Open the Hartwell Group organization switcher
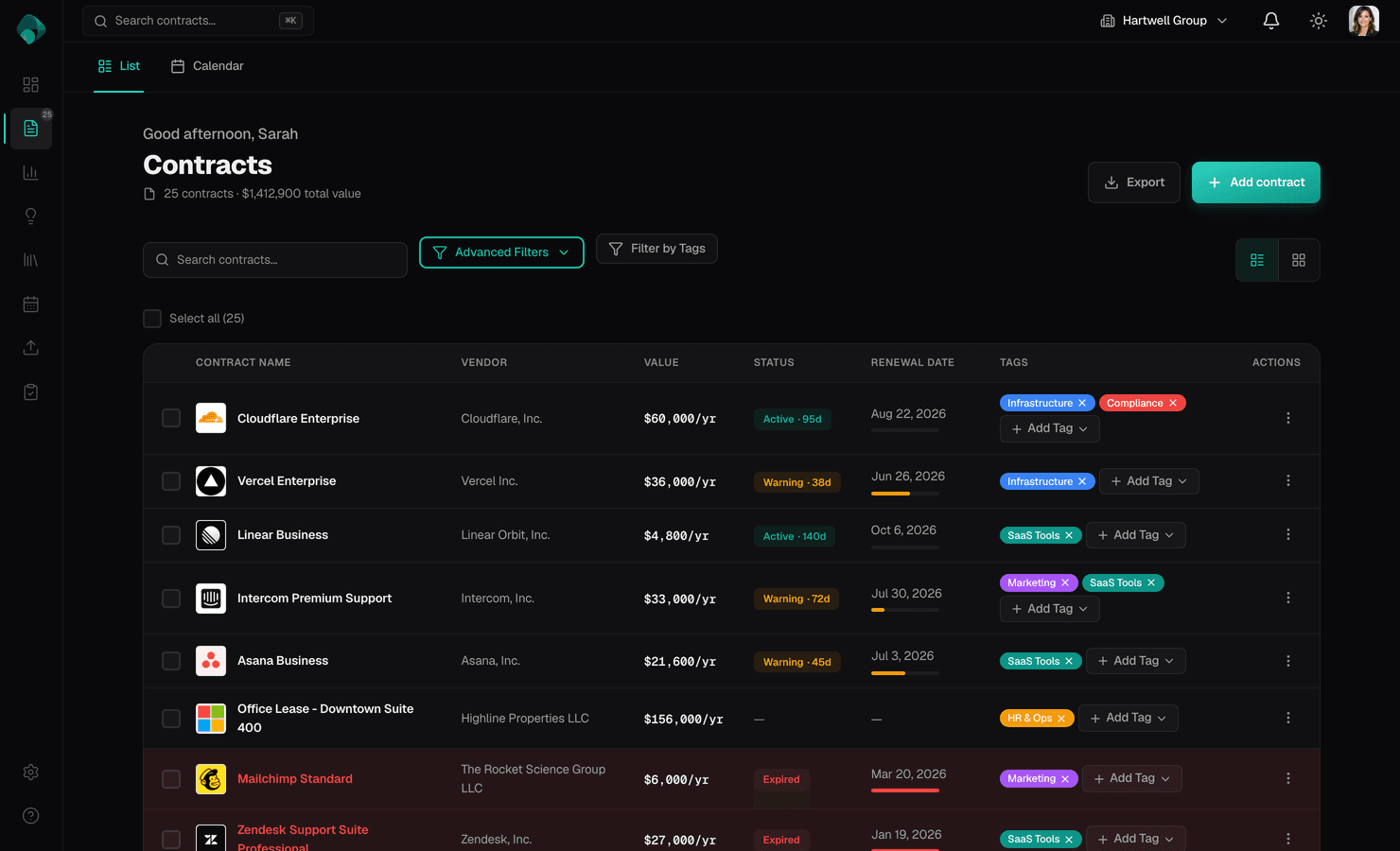Image resolution: width=1400 pixels, height=851 pixels. (x=1164, y=21)
